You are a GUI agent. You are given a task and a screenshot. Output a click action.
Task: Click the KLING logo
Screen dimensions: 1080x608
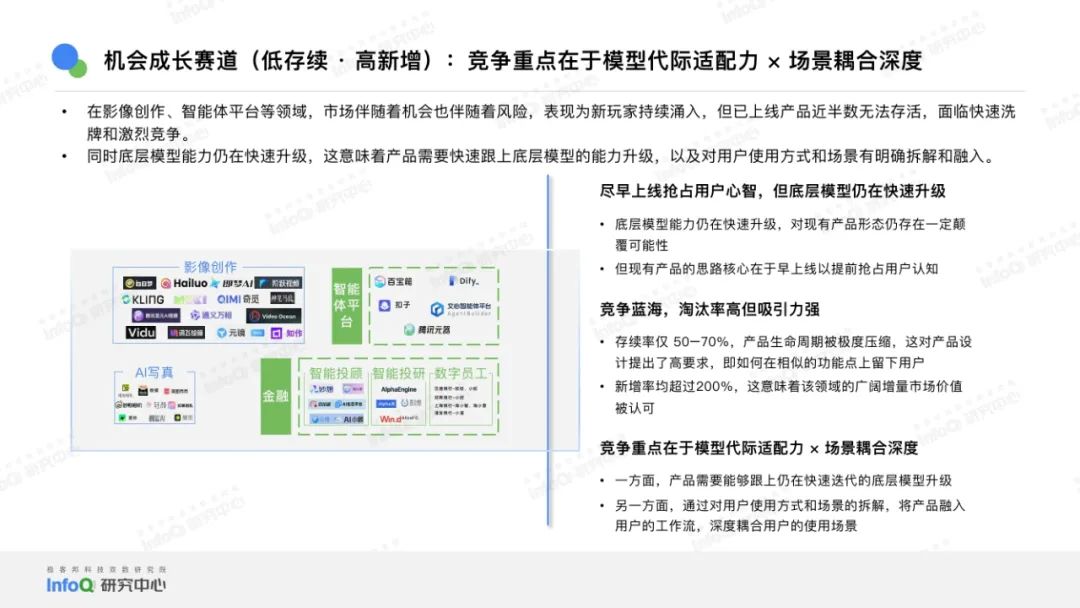pos(143,300)
